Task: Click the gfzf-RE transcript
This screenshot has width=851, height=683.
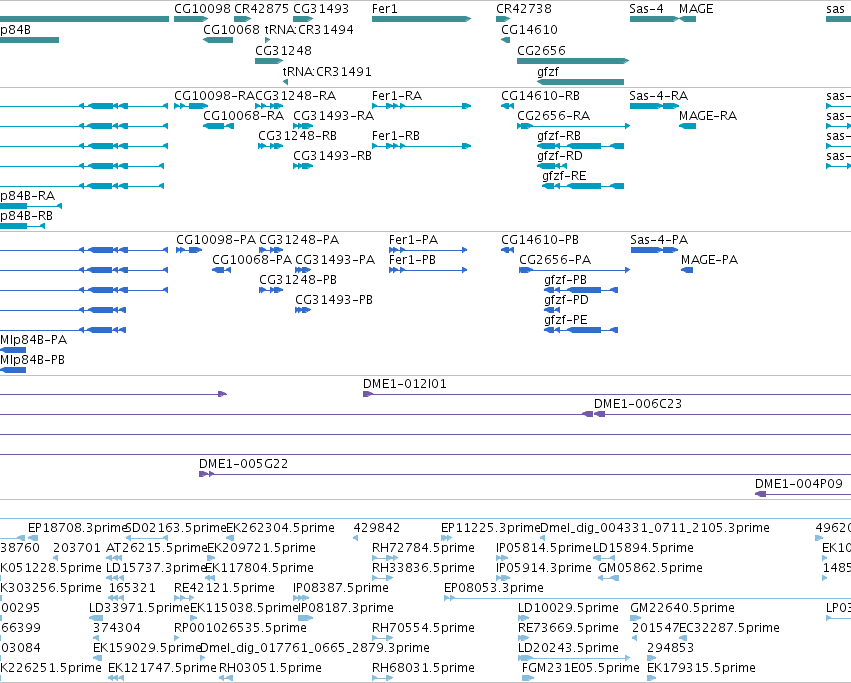Action: pos(583,186)
